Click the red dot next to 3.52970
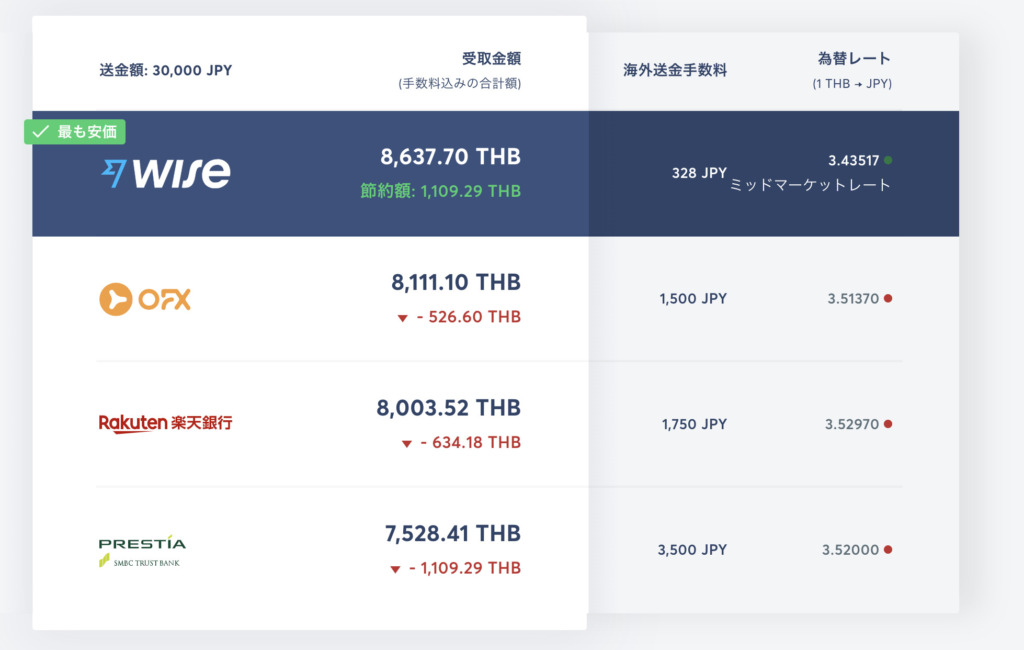This screenshot has height=650, width=1024. point(888,424)
